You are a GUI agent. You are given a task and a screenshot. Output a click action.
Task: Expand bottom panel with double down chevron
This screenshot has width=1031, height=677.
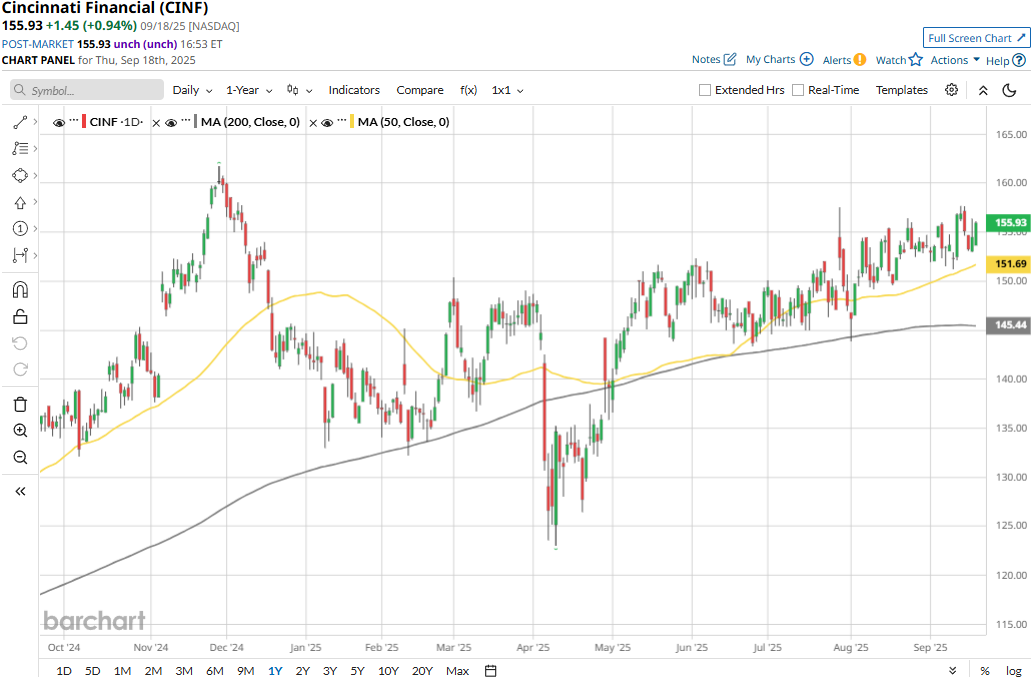tap(953, 670)
